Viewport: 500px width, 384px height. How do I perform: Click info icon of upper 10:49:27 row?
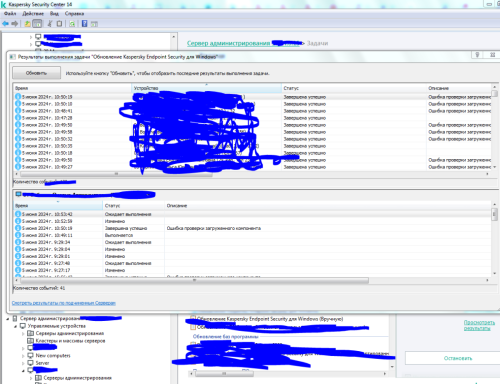click(18, 167)
